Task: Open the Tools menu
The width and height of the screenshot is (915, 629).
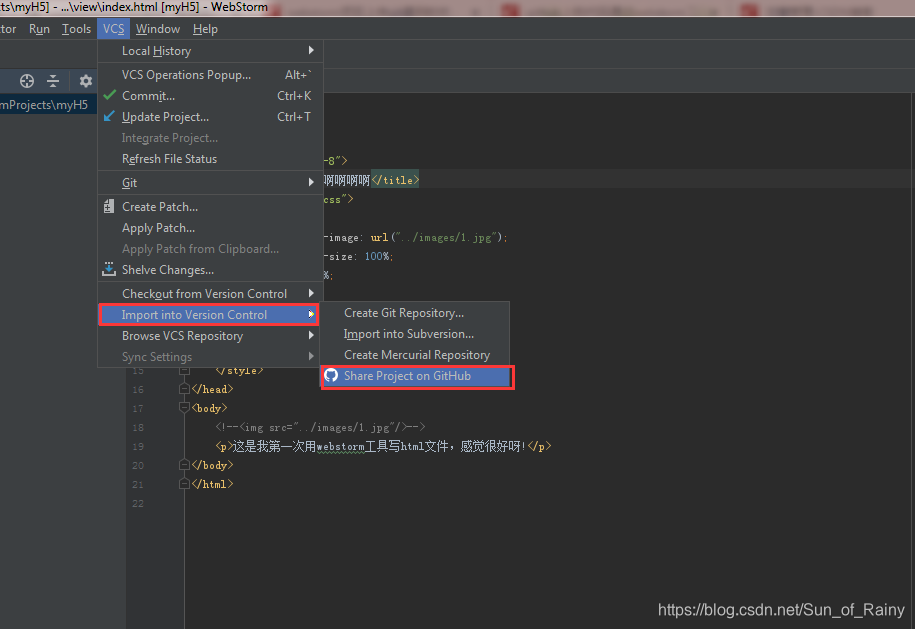Action: pos(76,29)
